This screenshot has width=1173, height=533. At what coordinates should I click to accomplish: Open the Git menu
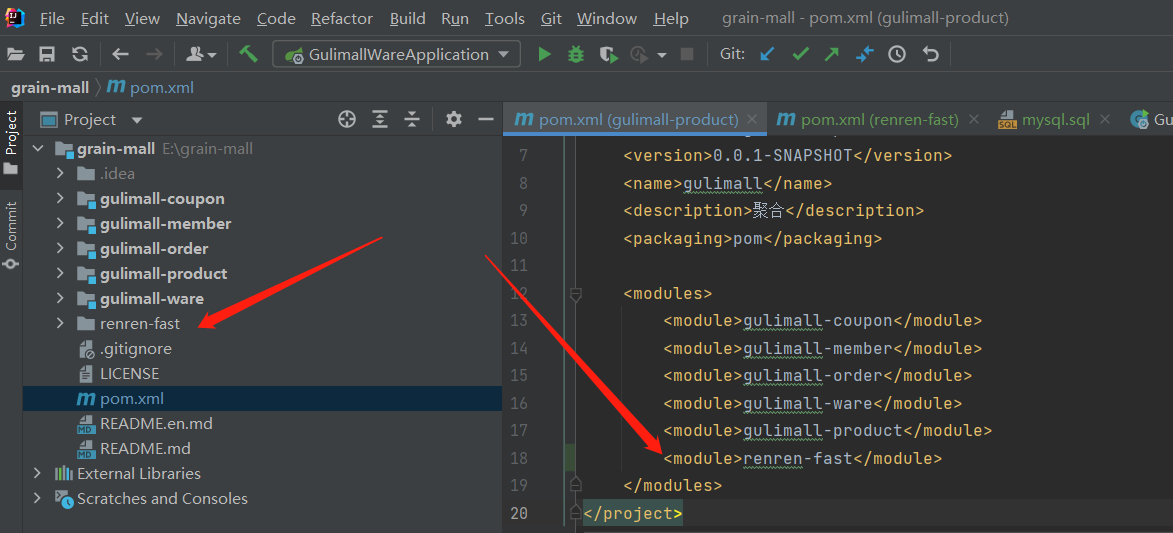pos(551,19)
